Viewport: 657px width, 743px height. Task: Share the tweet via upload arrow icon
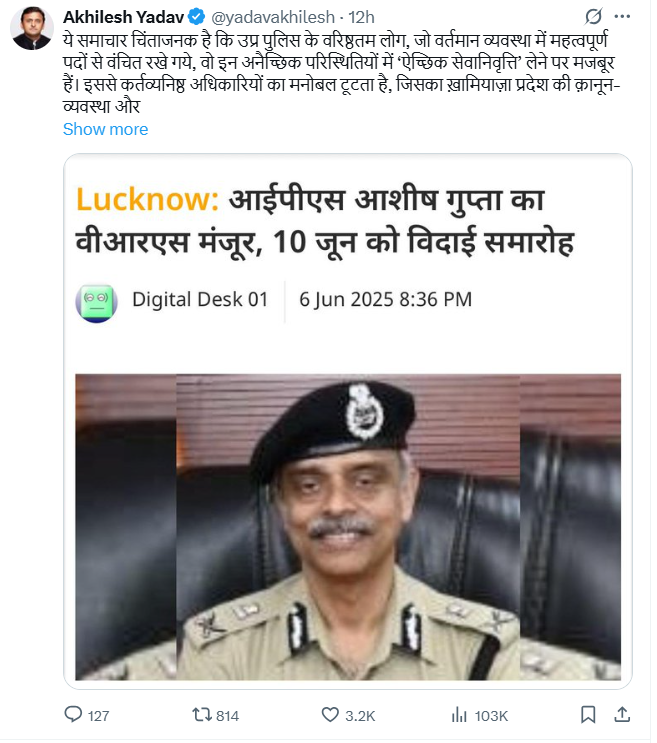[x=622, y=714]
